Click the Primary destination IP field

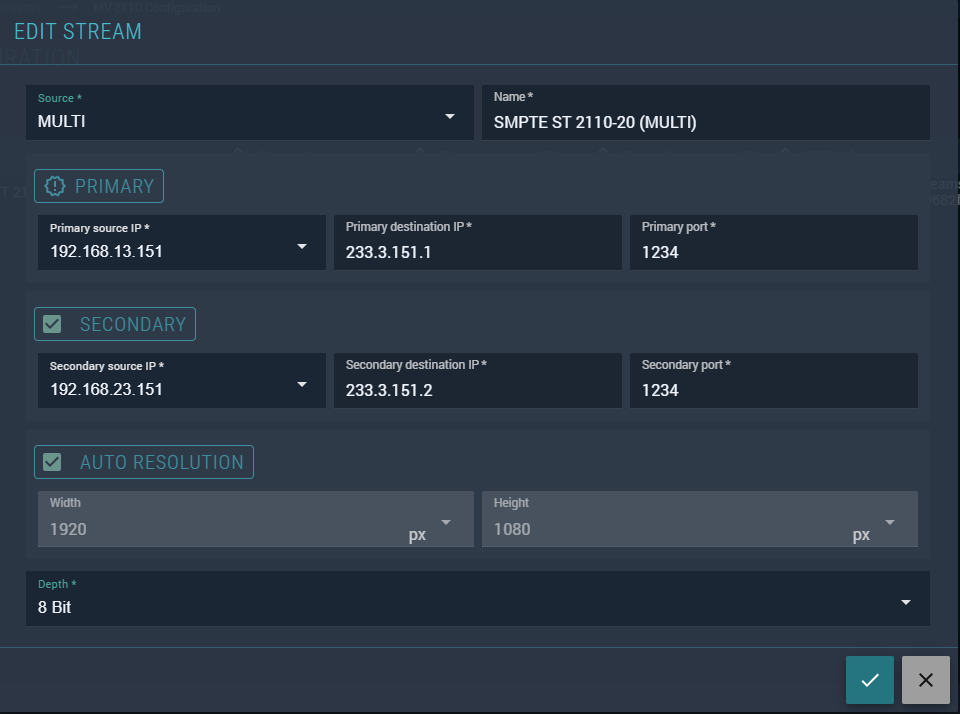click(476, 252)
